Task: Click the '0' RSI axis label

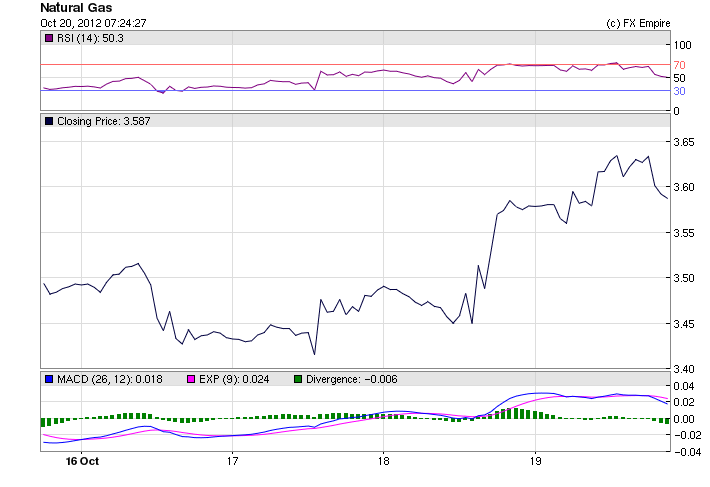Action: coord(676,111)
